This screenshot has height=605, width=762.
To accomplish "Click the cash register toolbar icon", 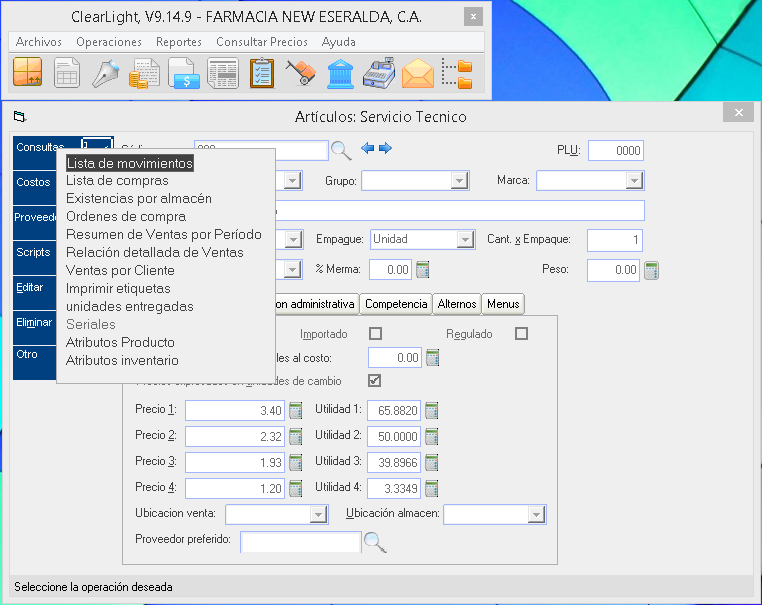I will click(379, 73).
